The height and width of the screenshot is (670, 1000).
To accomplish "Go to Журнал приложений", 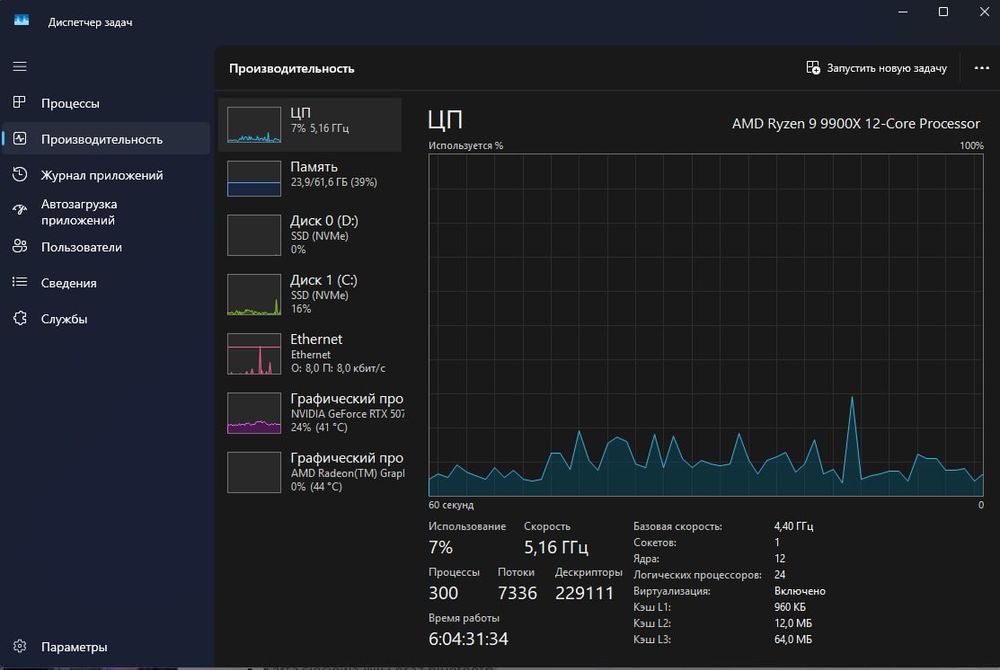I will 107,175.
